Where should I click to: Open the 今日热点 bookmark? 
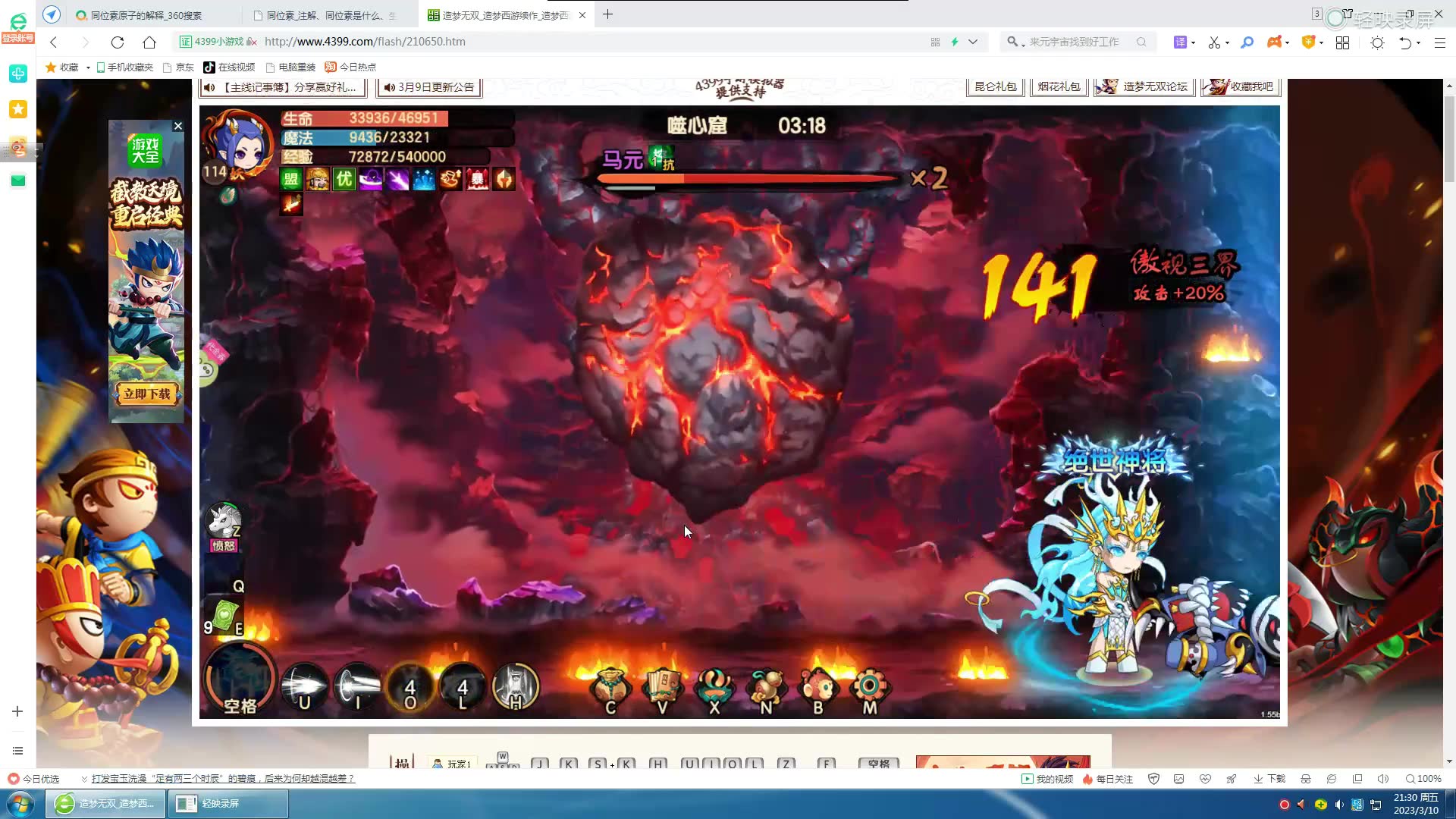click(350, 67)
